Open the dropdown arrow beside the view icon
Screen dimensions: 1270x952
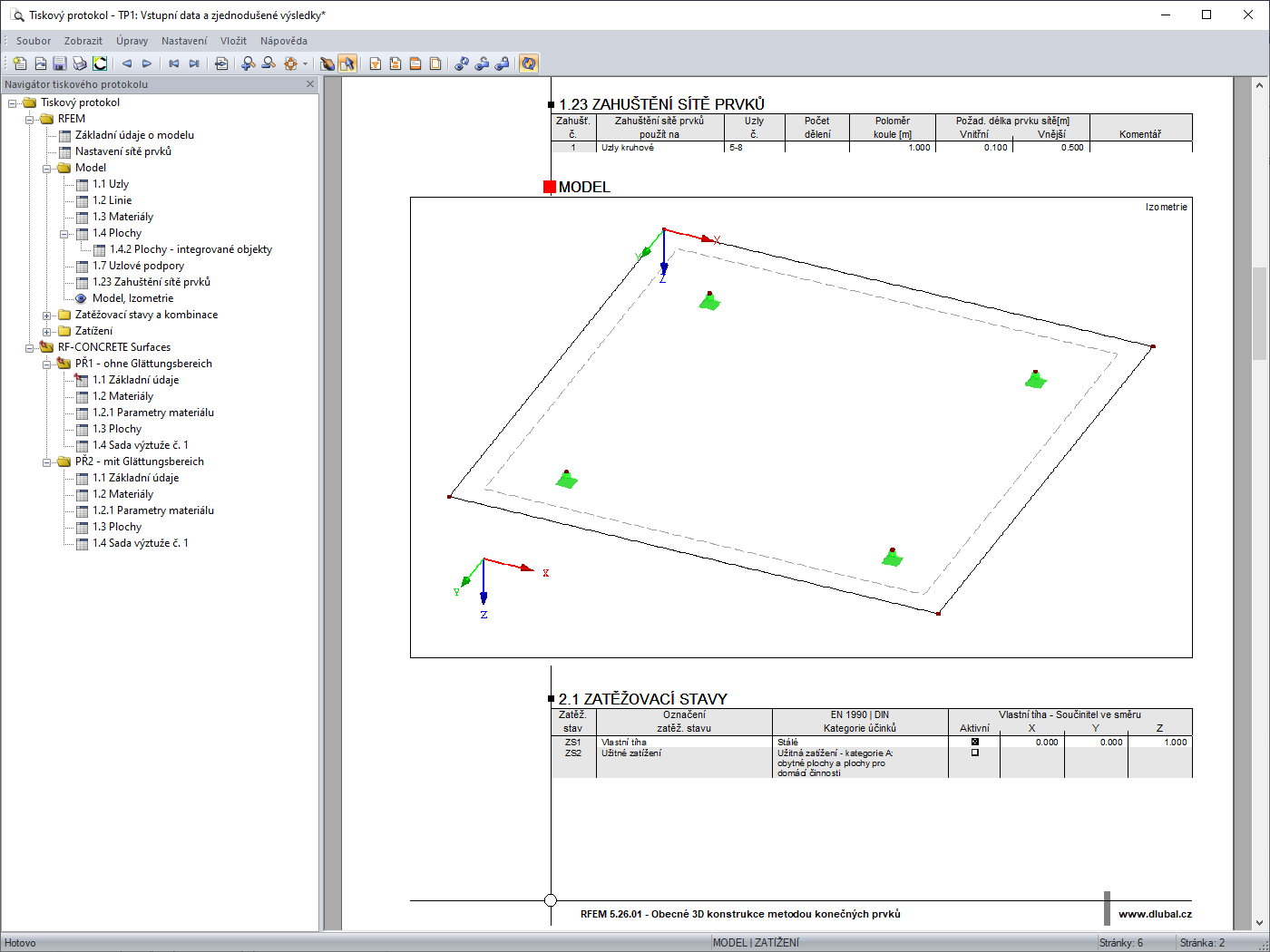(x=305, y=63)
